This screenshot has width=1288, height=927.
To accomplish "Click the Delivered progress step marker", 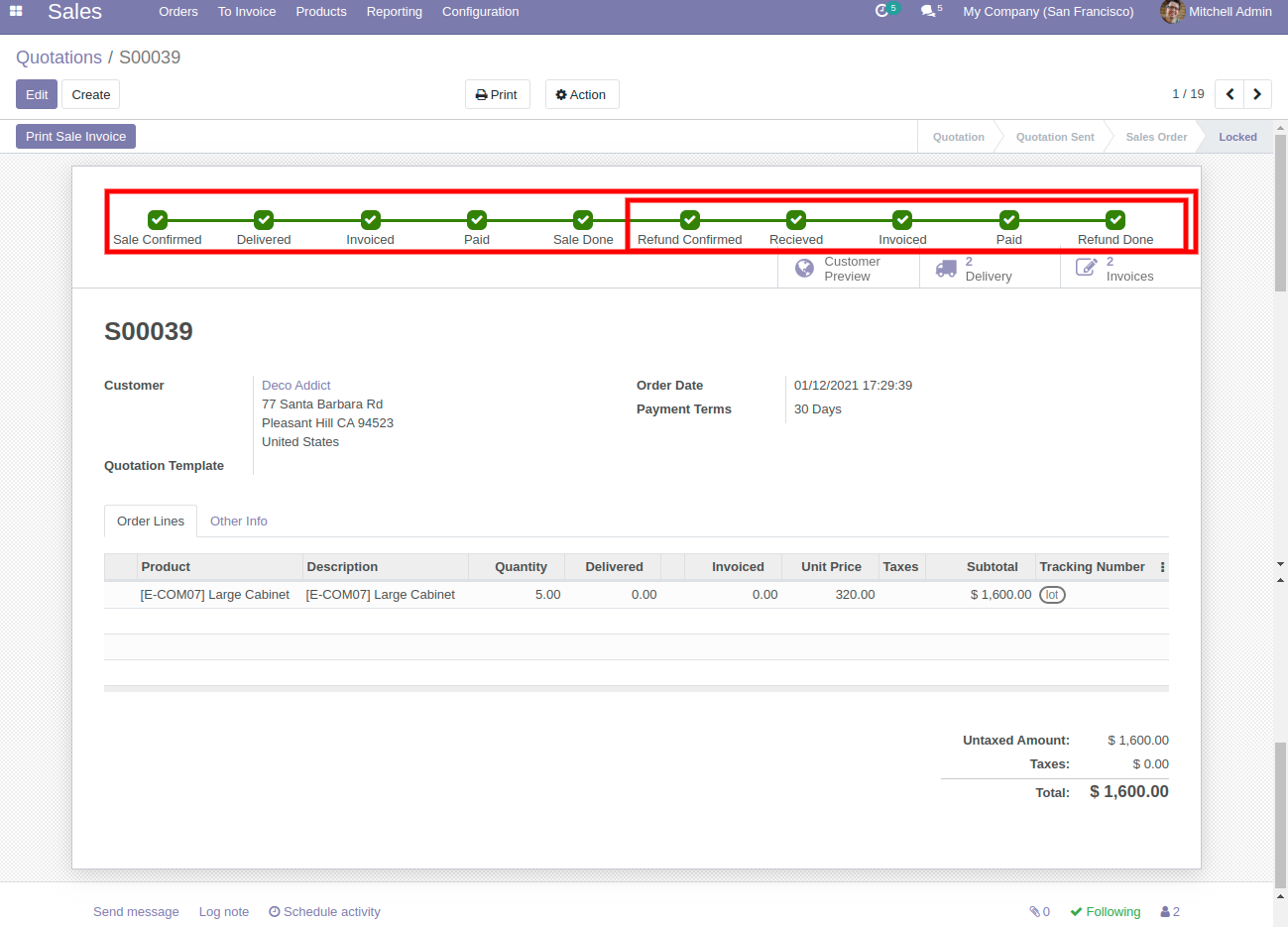I will [x=264, y=220].
